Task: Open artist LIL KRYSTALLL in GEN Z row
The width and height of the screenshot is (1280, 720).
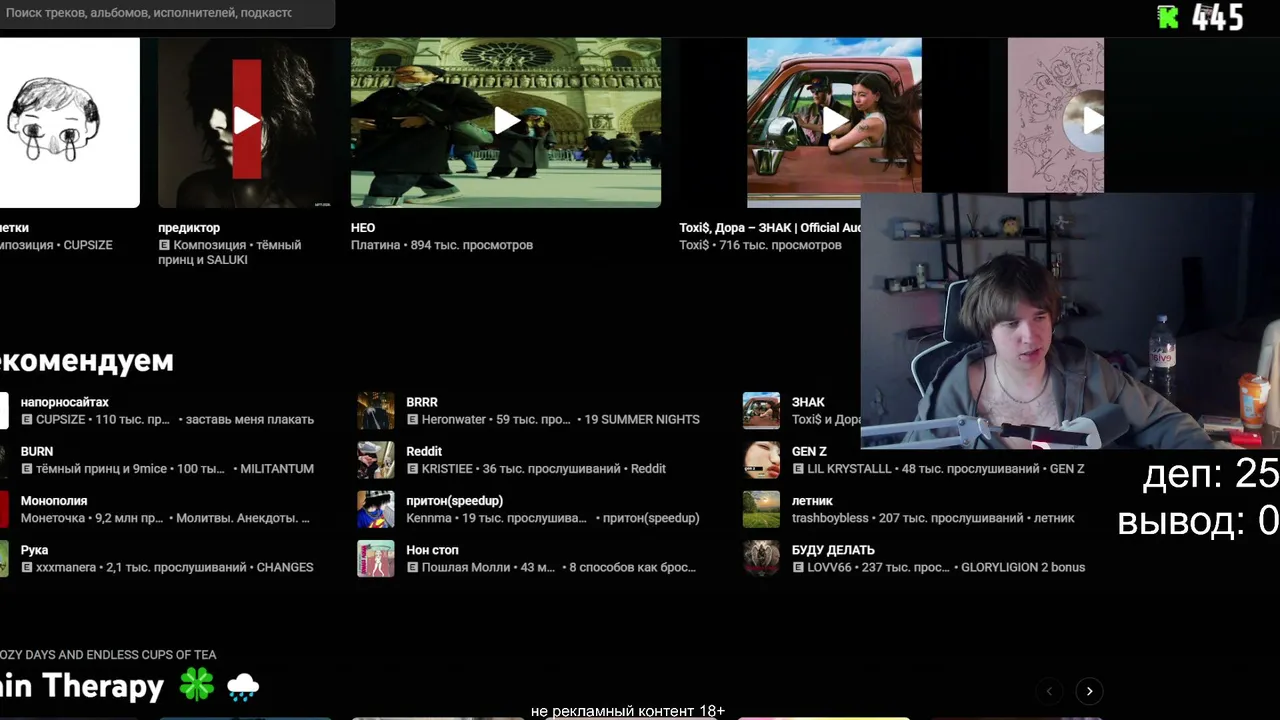Action: click(849, 468)
